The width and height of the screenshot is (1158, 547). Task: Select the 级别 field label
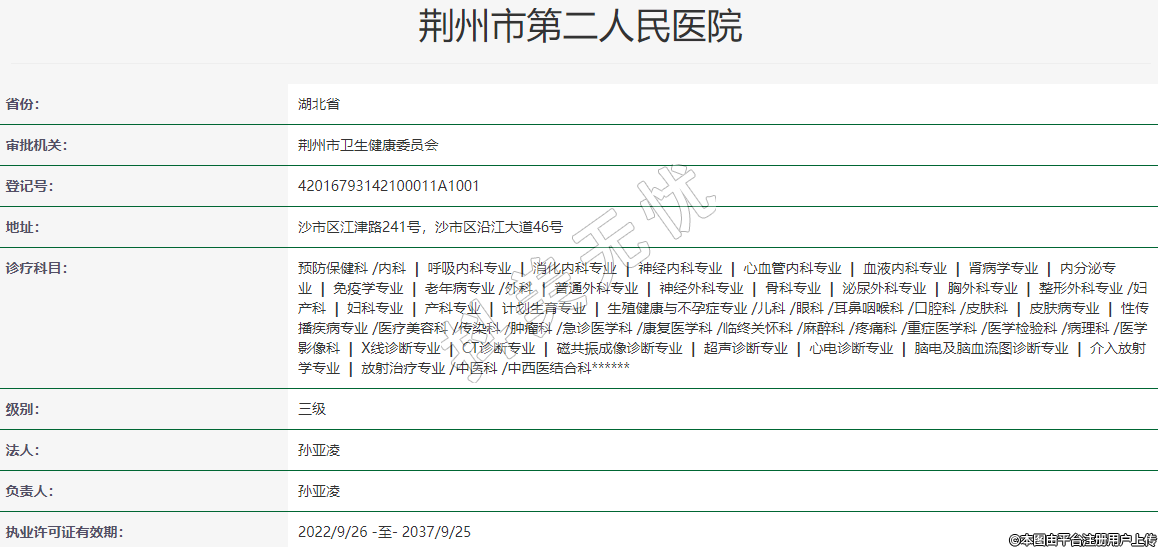click(23, 409)
